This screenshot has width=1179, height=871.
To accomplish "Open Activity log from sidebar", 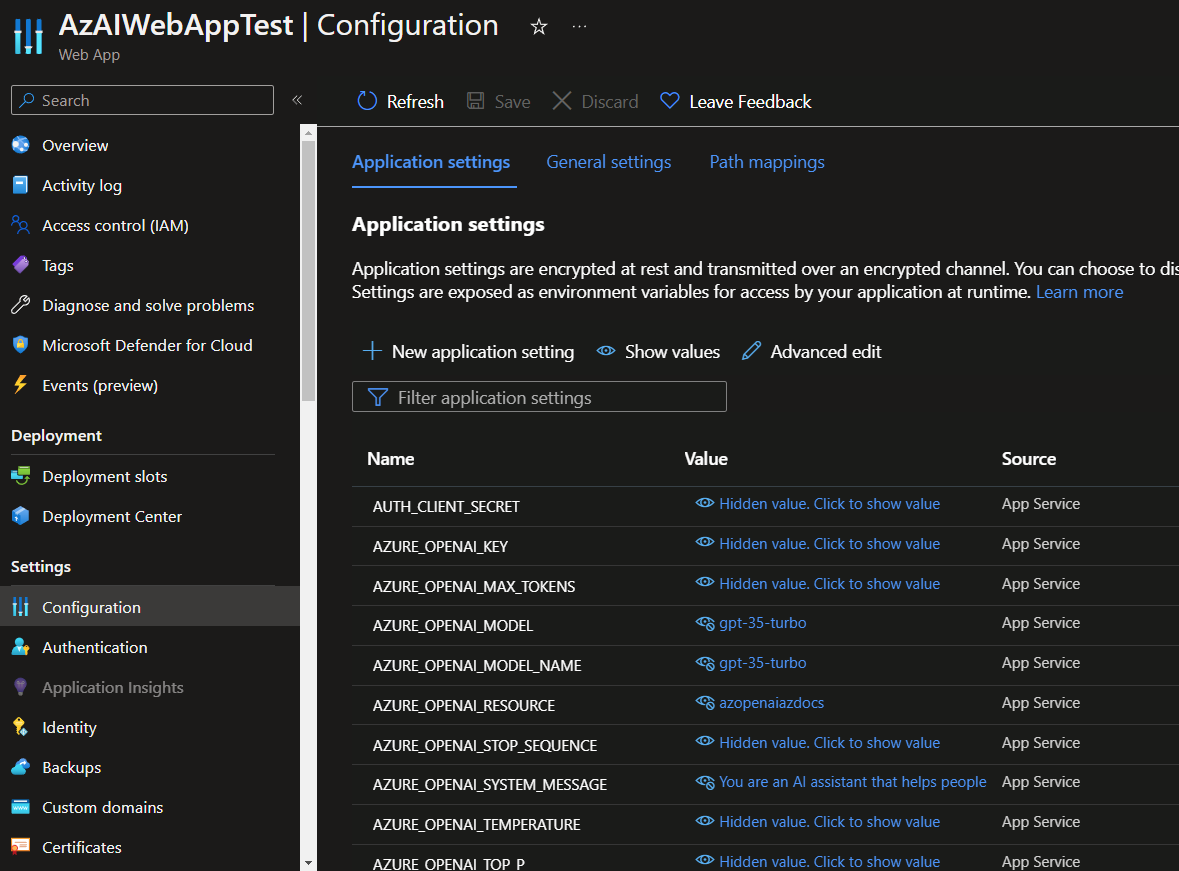I will (x=82, y=185).
